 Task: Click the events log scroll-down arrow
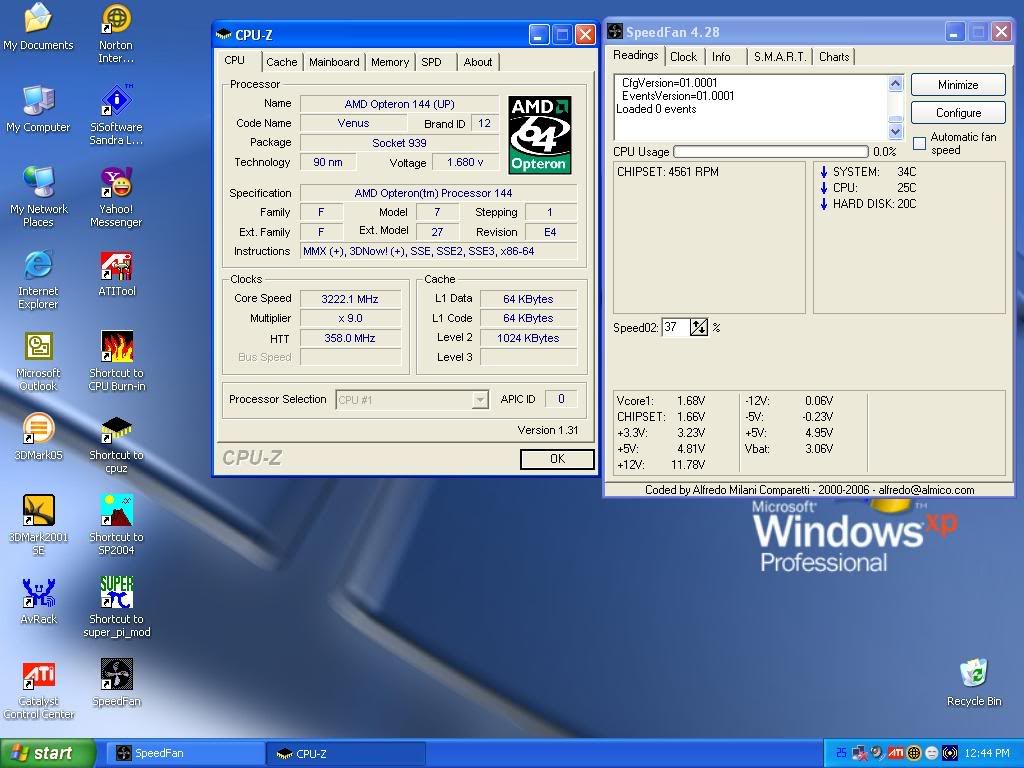point(897,130)
